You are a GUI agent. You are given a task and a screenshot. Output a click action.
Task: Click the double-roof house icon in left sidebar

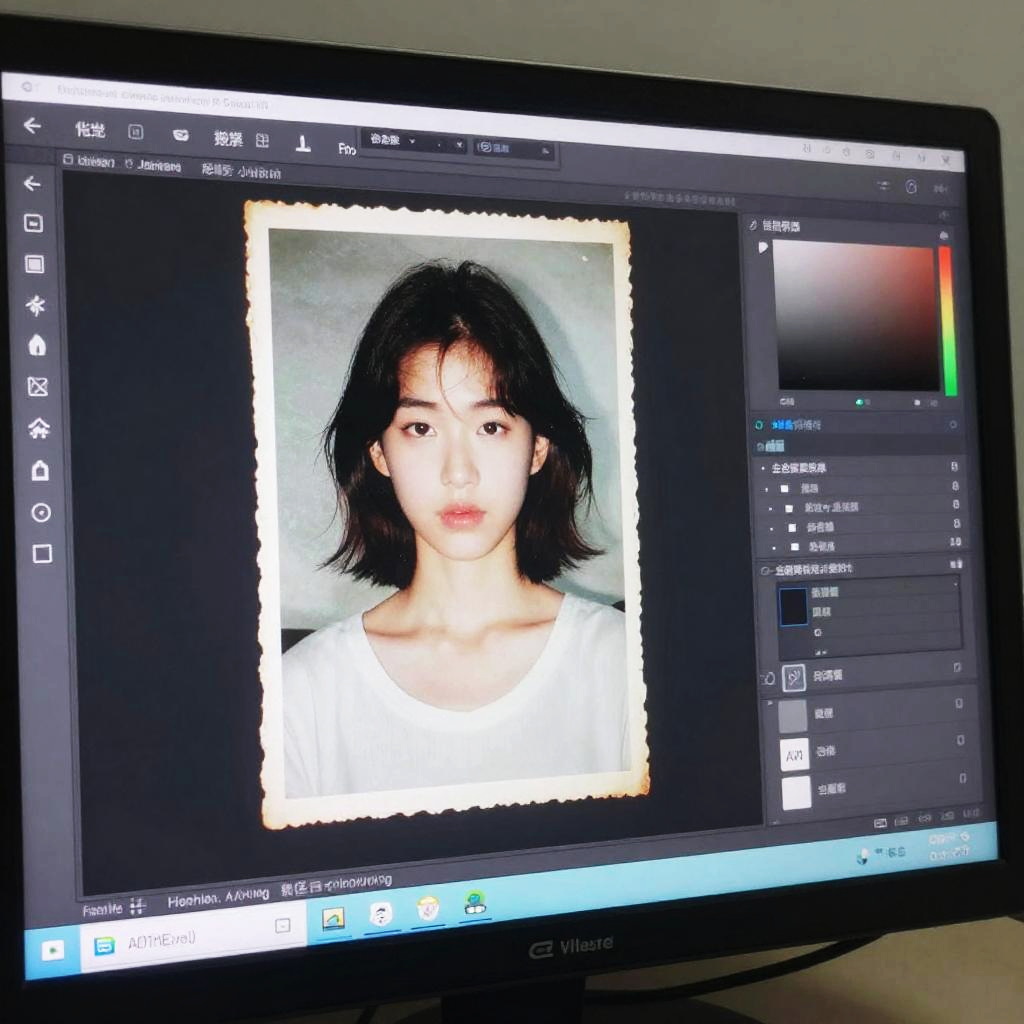(39, 429)
